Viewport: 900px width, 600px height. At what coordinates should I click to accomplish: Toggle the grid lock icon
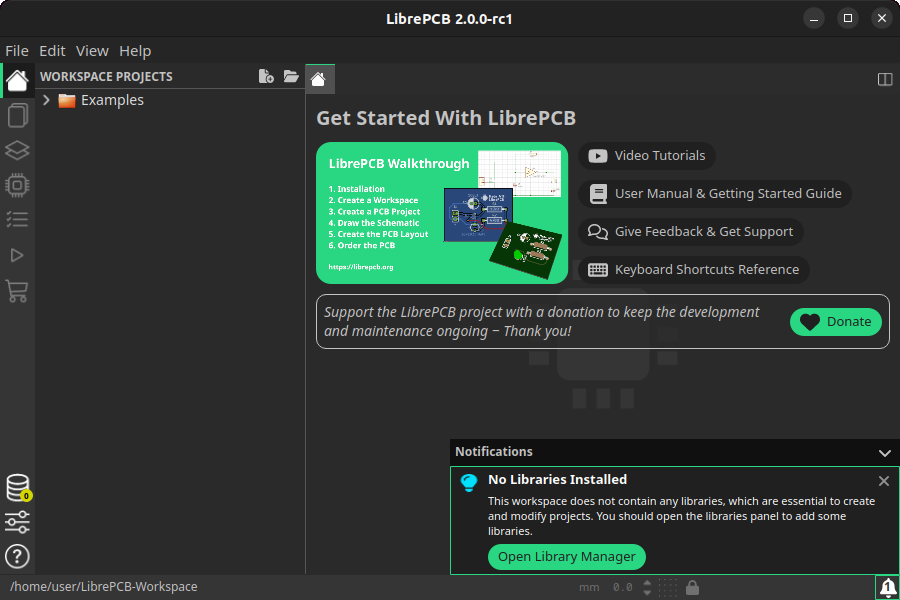[x=692, y=588]
